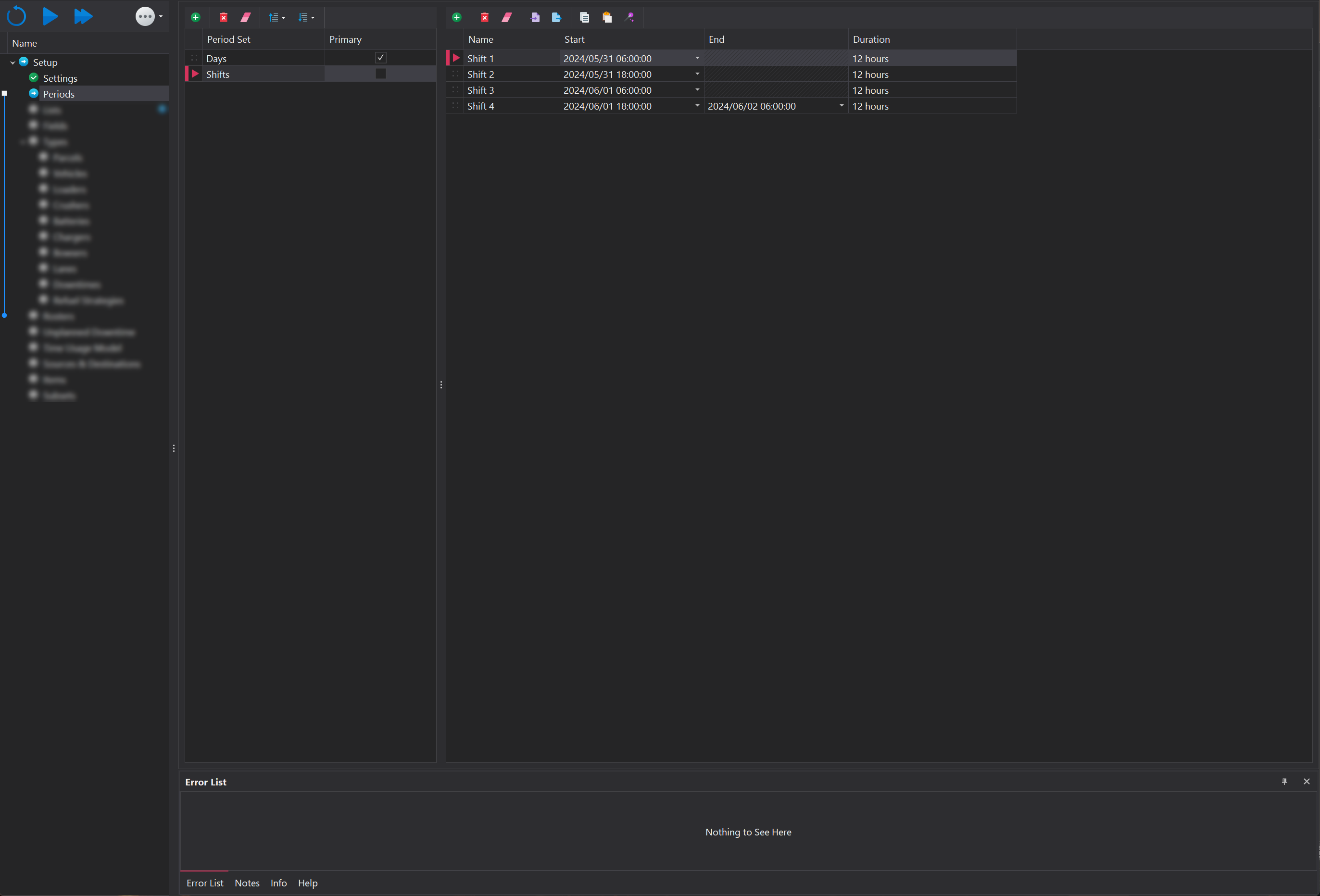Switch to the Notes tab
The height and width of the screenshot is (896, 1320).
(247, 883)
